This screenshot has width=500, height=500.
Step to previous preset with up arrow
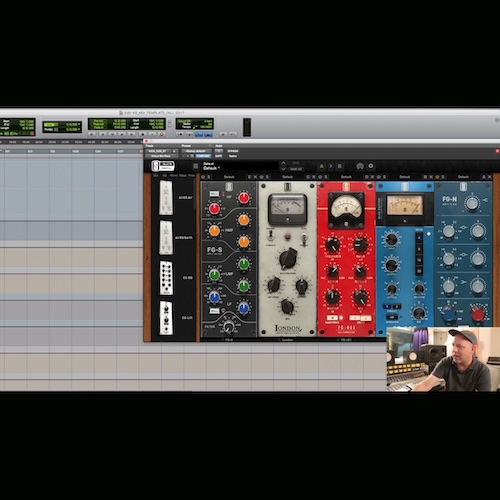283,163
